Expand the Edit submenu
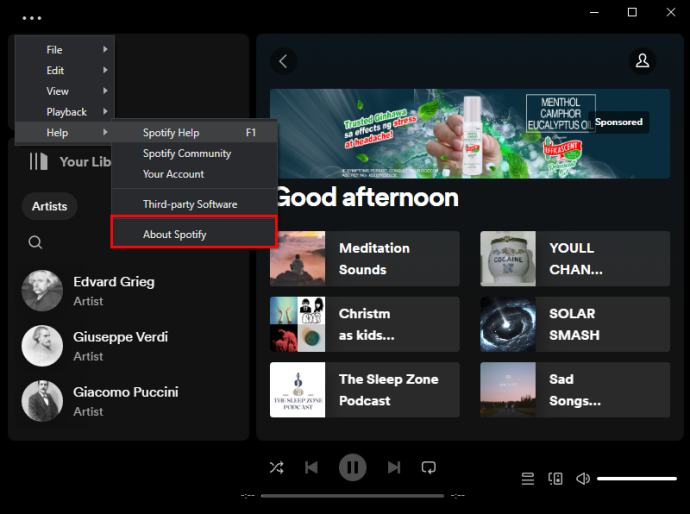This screenshot has height=514, width=690. pyautogui.click(x=65, y=70)
